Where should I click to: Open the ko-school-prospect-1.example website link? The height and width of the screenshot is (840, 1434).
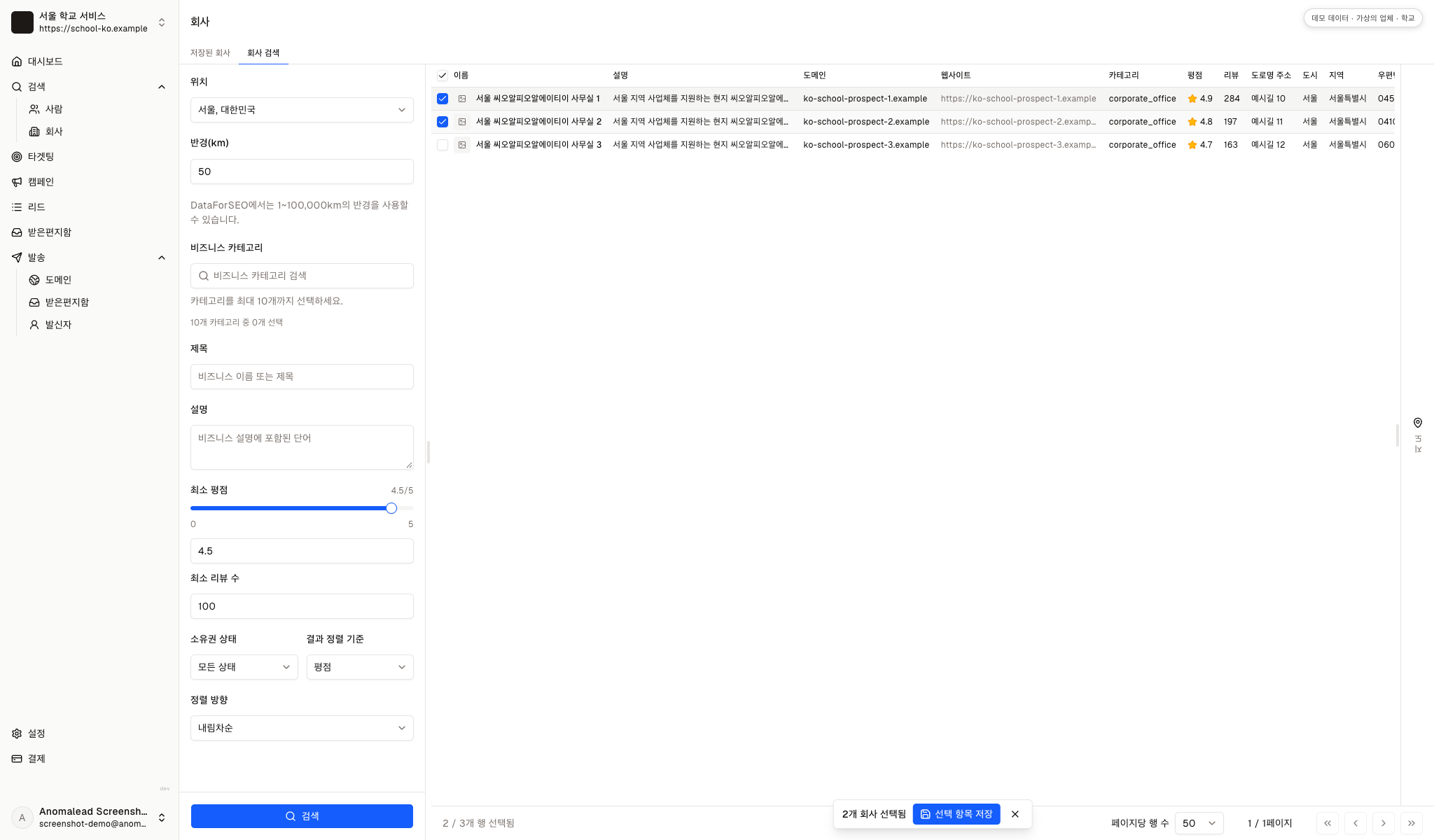pos(1018,99)
